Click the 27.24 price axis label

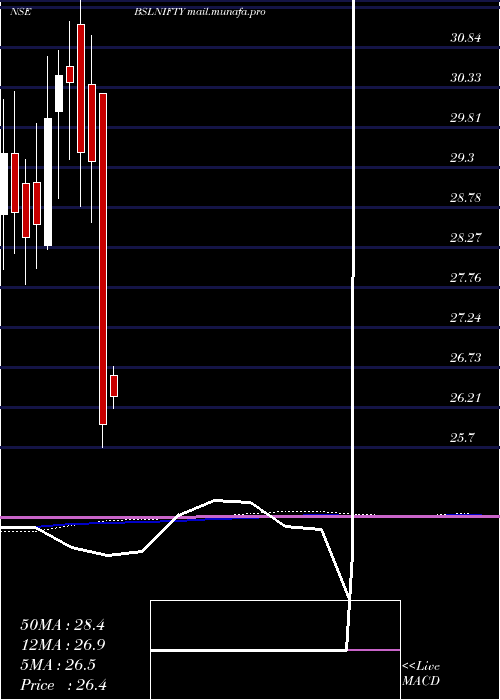coord(466,318)
